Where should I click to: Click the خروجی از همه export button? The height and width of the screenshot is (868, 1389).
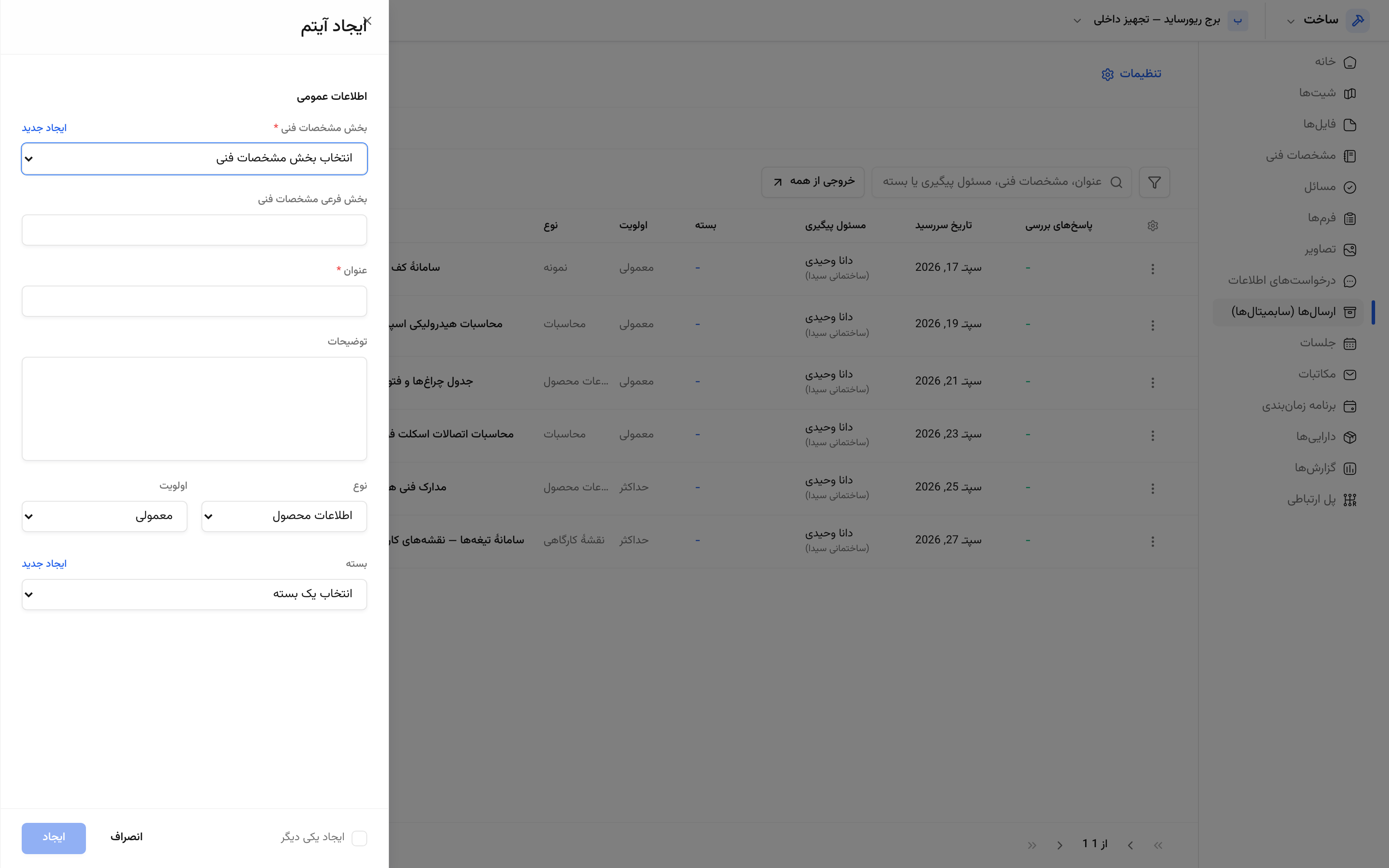(813, 183)
